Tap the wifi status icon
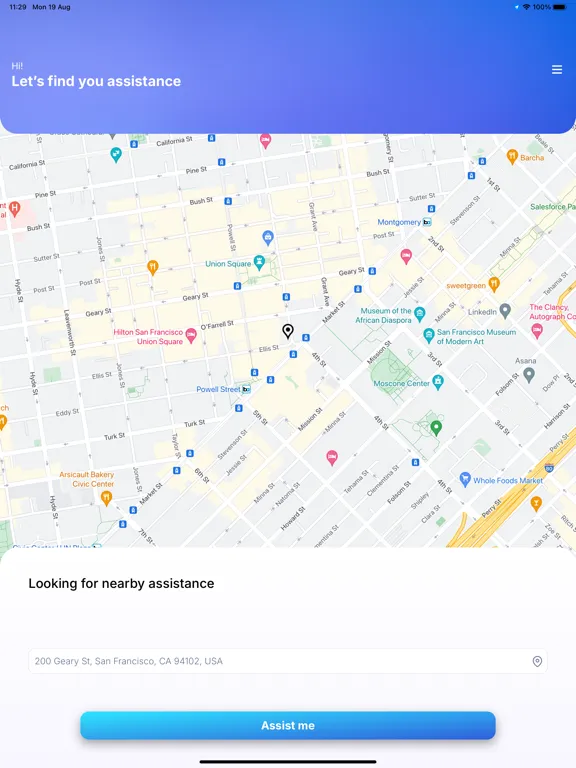This screenshot has height=768, width=576. 527,7
